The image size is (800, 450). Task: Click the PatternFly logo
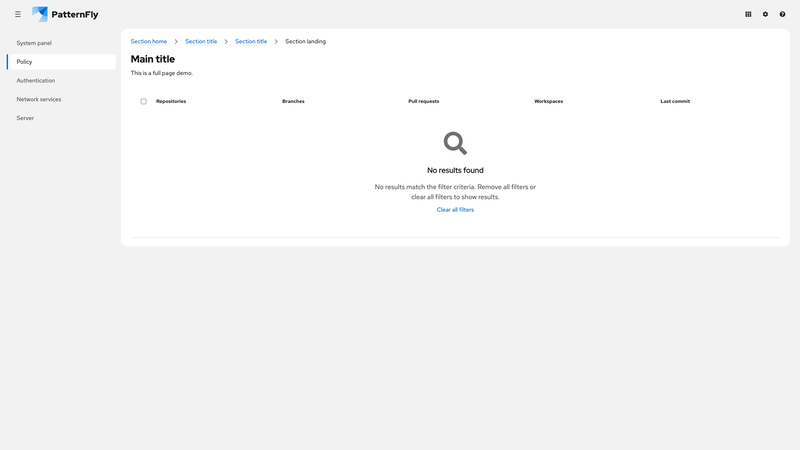[x=65, y=14]
